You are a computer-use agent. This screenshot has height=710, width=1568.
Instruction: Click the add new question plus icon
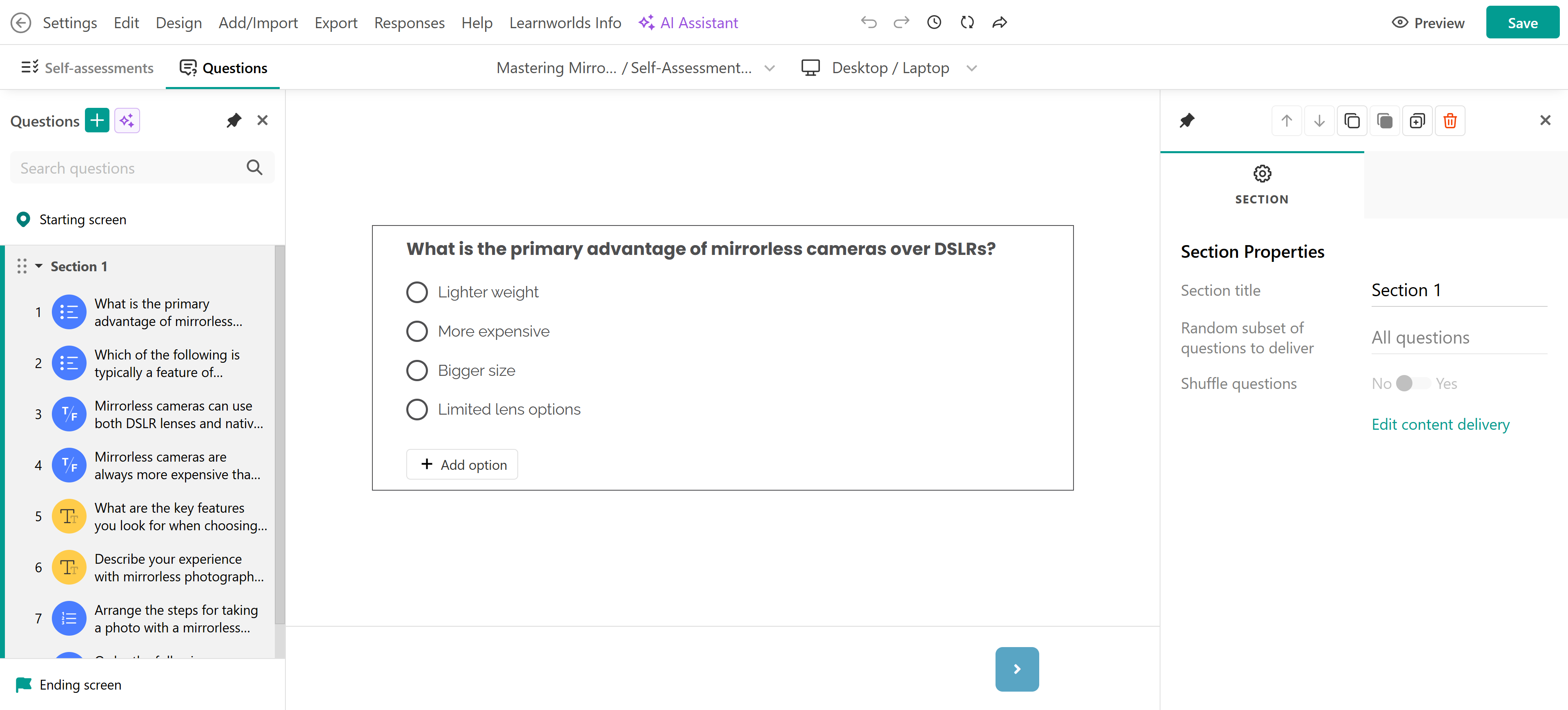pyautogui.click(x=97, y=121)
